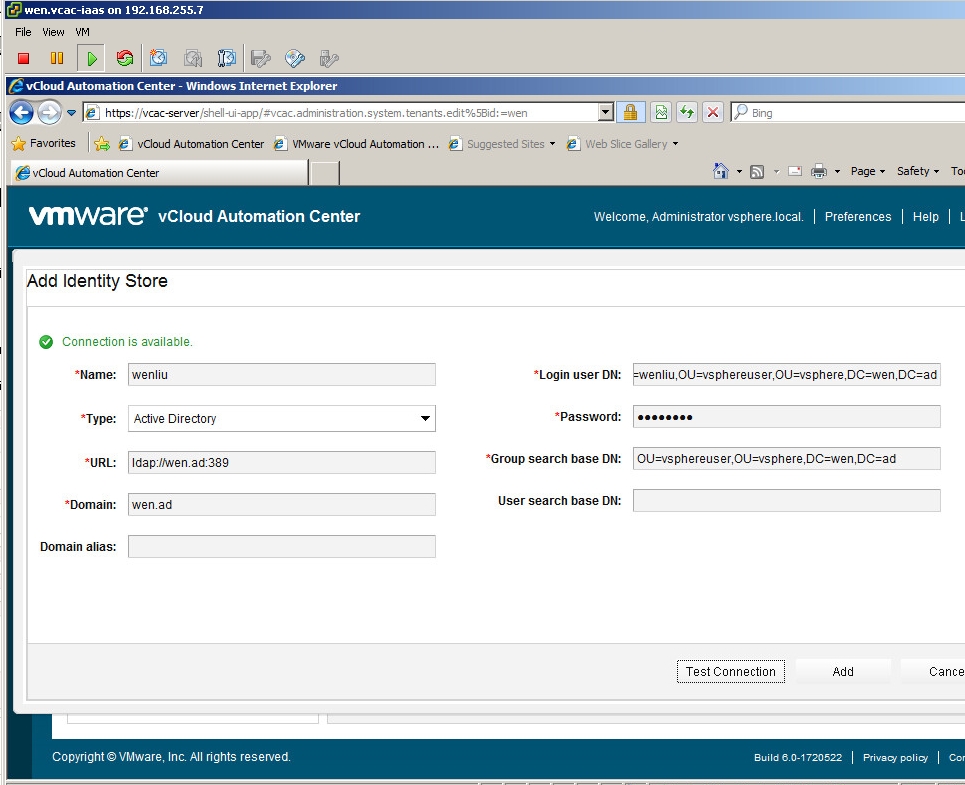
Task: Click the Name field containing wenliu
Action: [x=282, y=375]
